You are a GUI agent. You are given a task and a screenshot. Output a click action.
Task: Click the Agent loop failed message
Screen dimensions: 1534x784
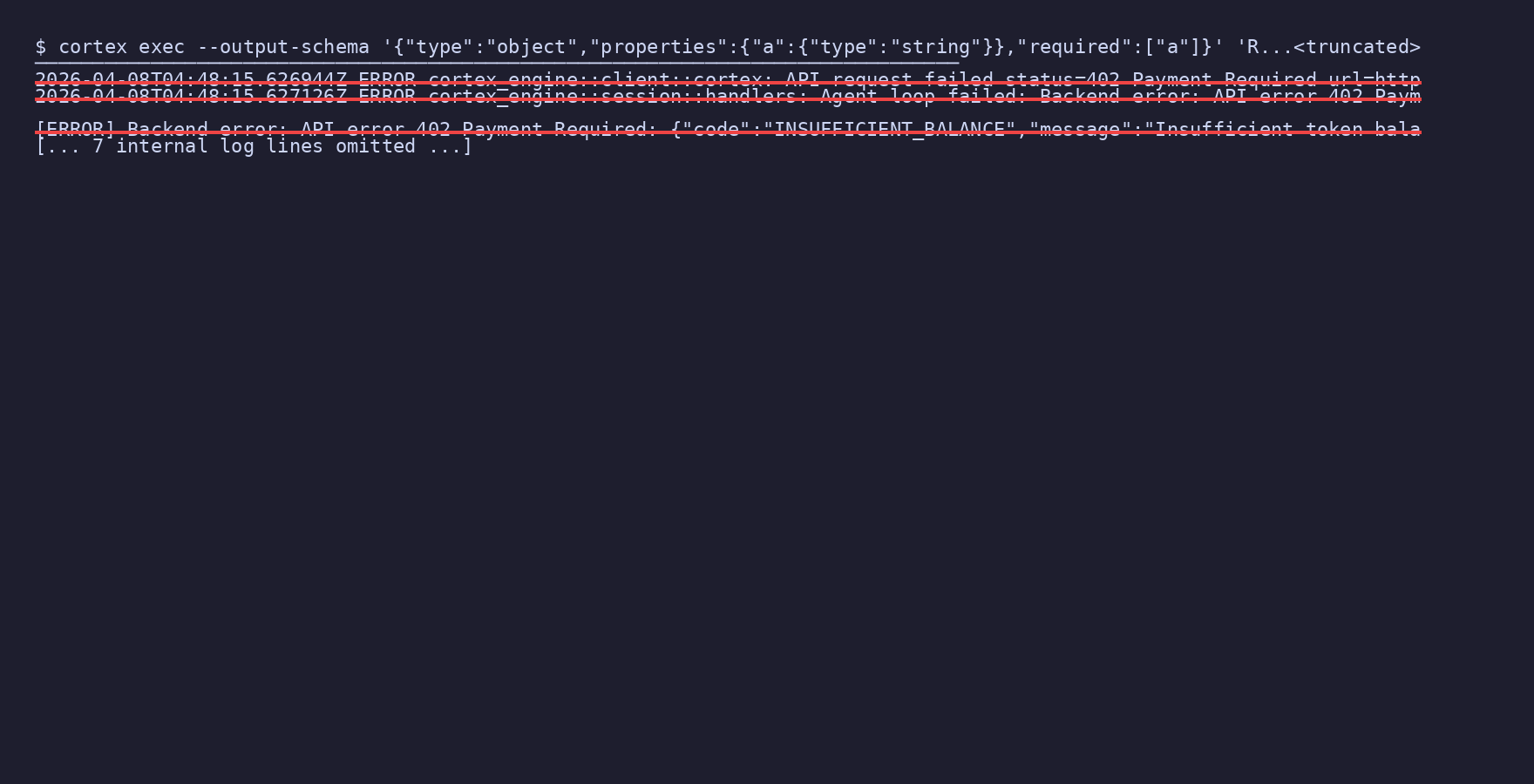(x=919, y=97)
